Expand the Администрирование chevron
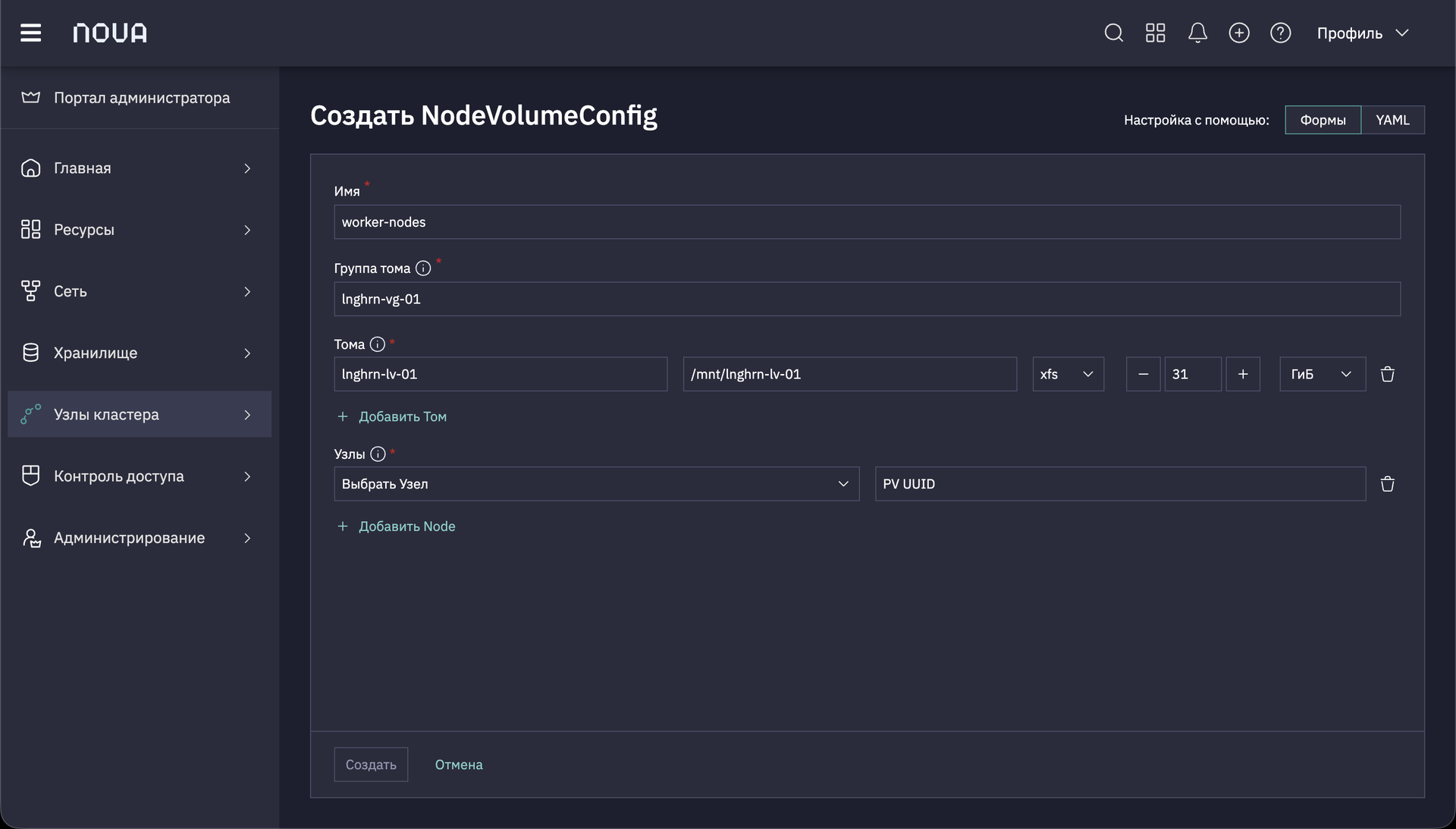 [x=247, y=538]
